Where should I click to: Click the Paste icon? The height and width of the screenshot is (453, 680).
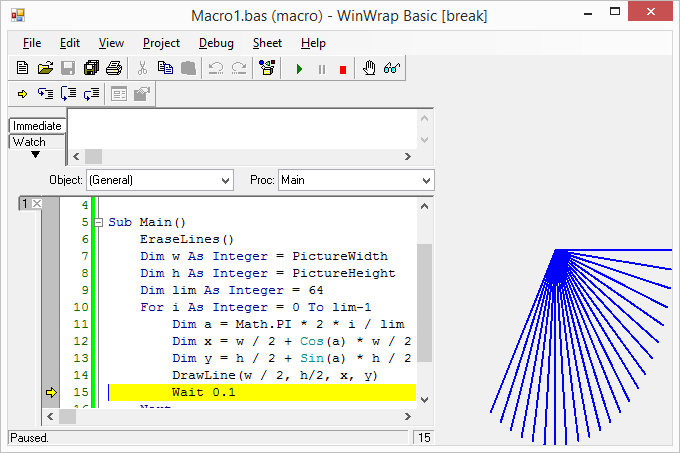click(x=188, y=68)
